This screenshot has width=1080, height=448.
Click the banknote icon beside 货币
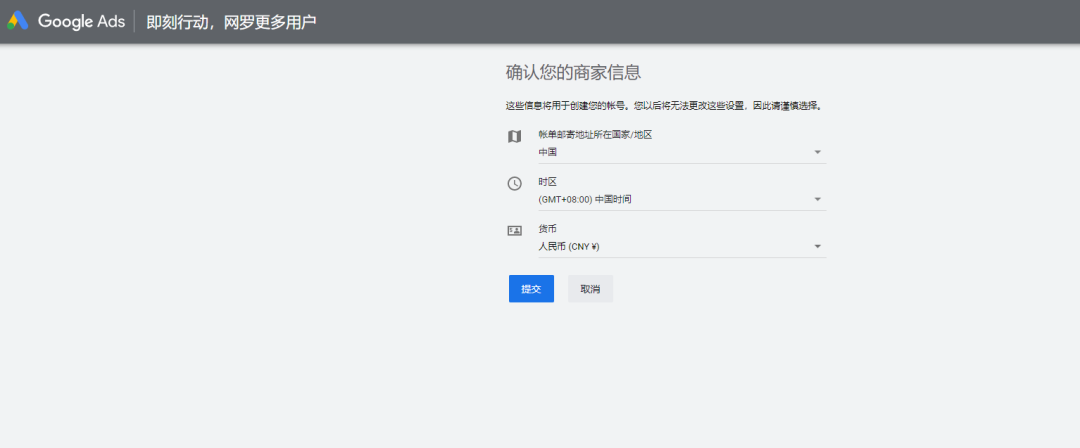pyautogui.click(x=515, y=231)
